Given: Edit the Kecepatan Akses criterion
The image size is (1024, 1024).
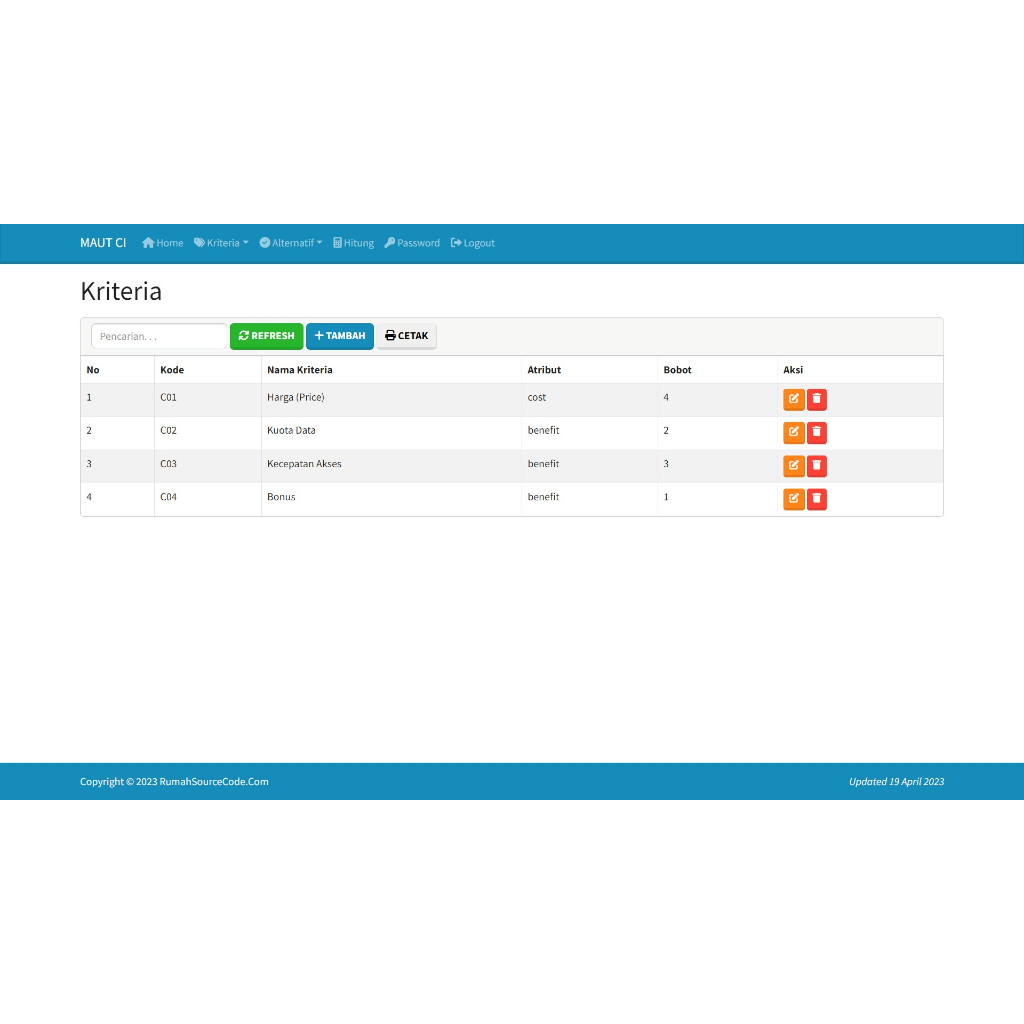Looking at the screenshot, I should coord(793,466).
